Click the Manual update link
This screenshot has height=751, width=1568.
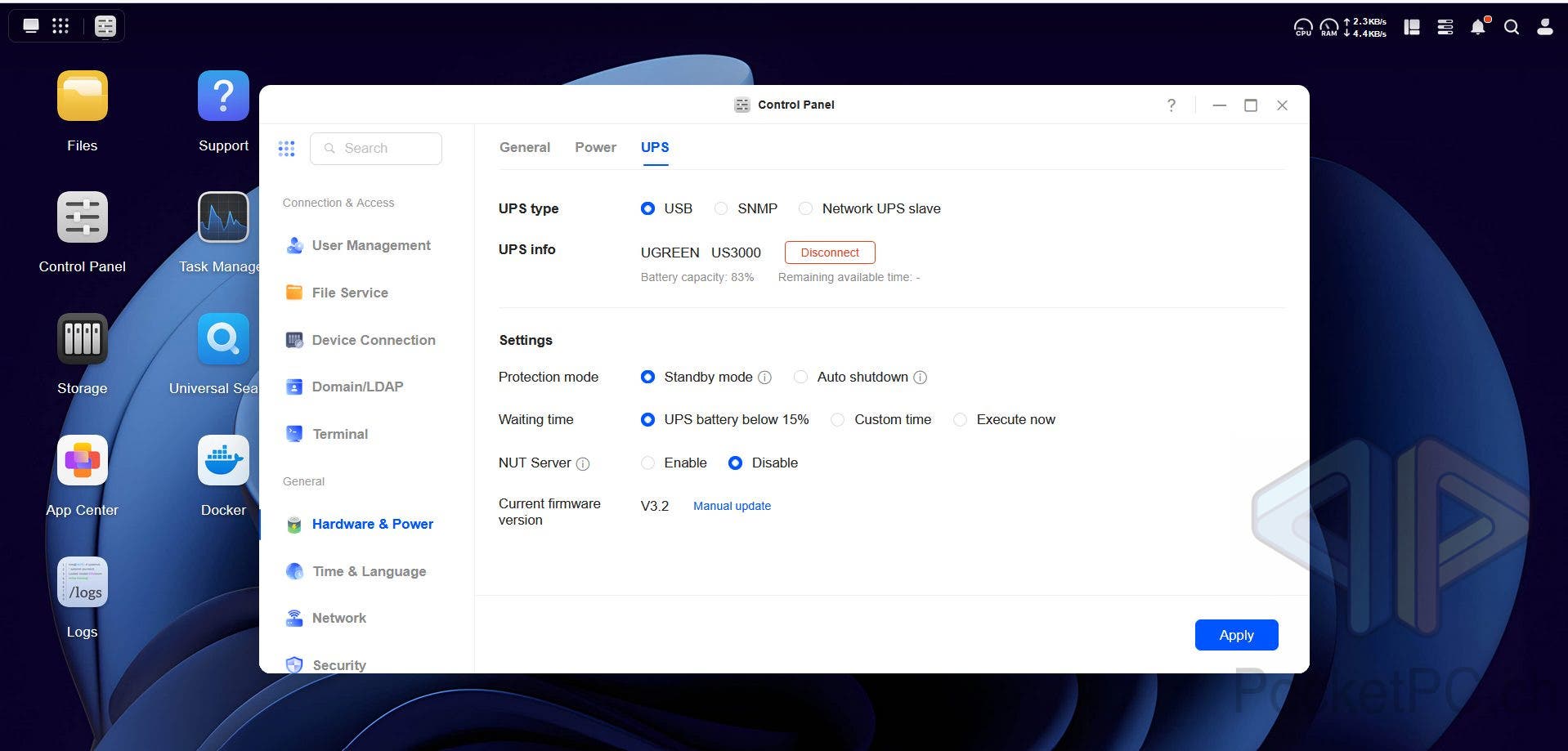pos(732,507)
